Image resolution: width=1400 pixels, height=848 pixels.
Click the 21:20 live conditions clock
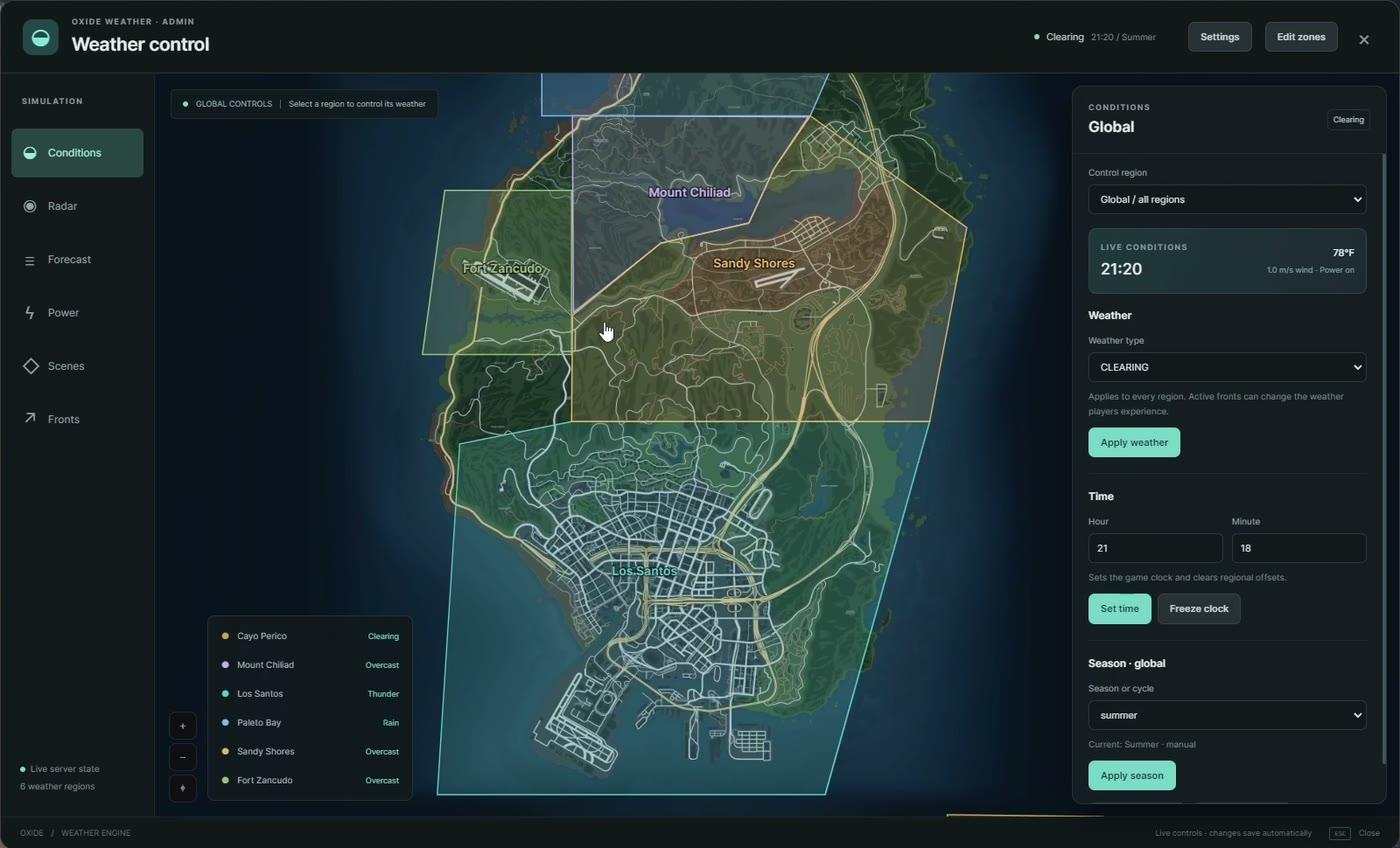pos(1121,269)
